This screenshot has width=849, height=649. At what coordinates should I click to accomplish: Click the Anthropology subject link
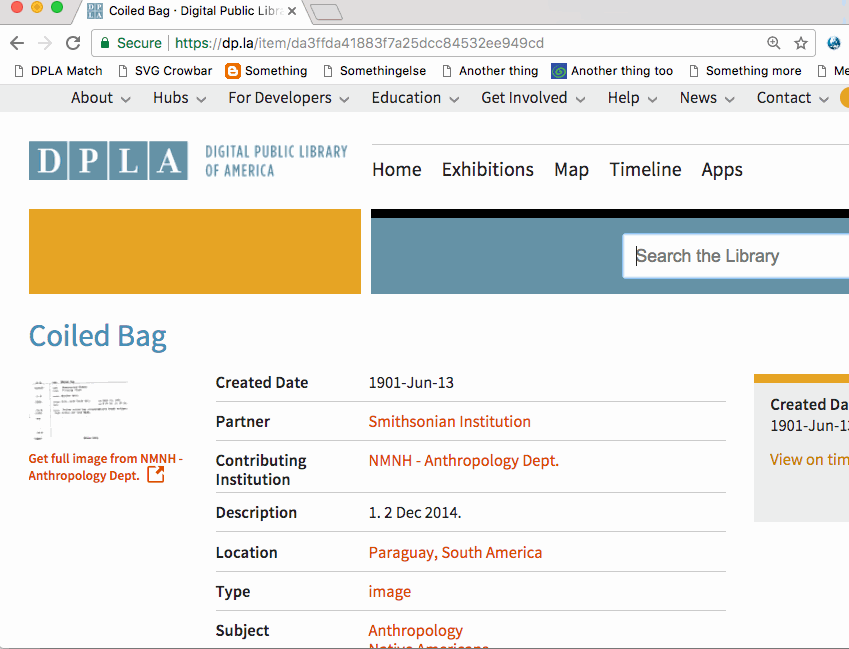pyautogui.click(x=416, y=631)
